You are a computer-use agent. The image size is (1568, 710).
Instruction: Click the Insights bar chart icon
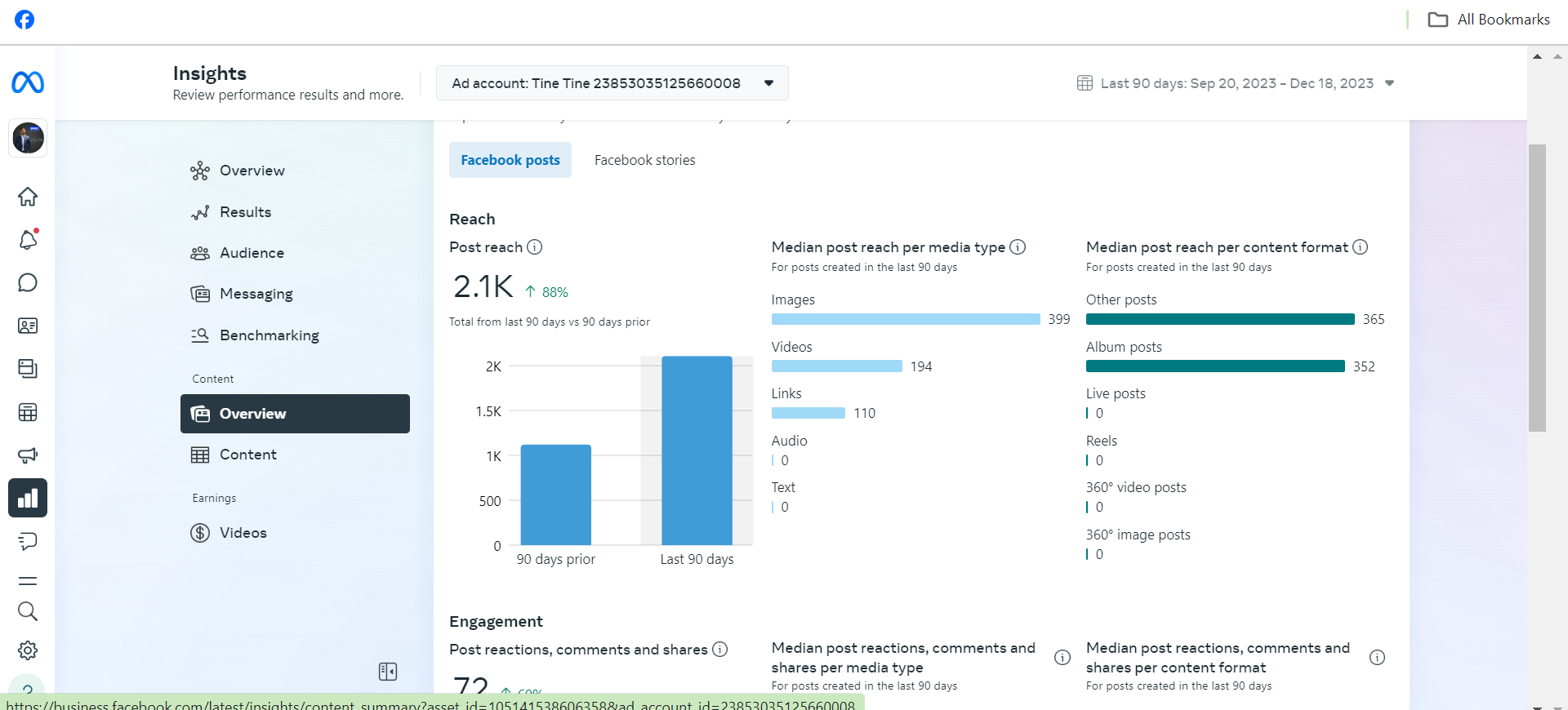tap(28, 498)
